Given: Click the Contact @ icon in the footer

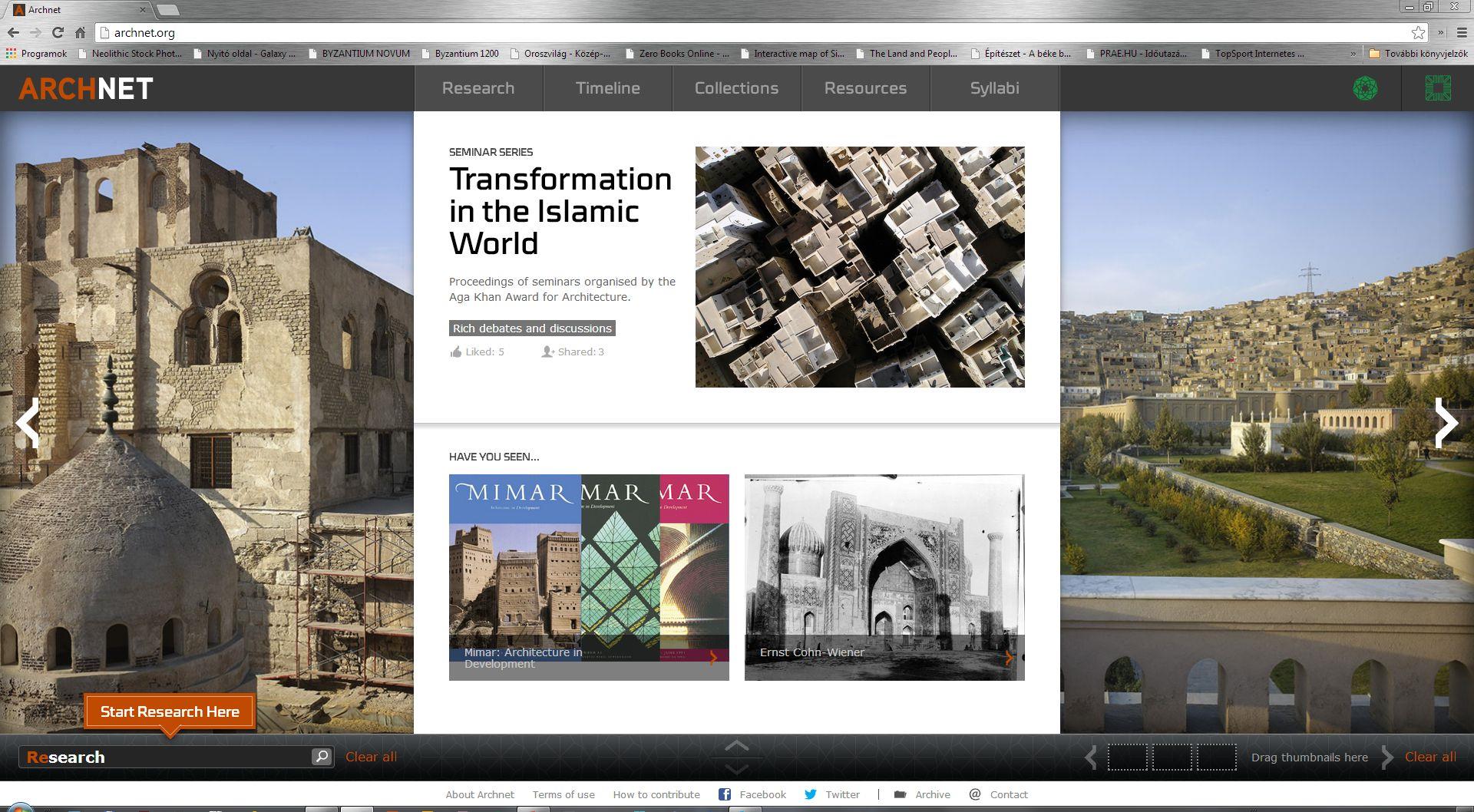Looking at the screenshot, I should (x=975, y=794).
